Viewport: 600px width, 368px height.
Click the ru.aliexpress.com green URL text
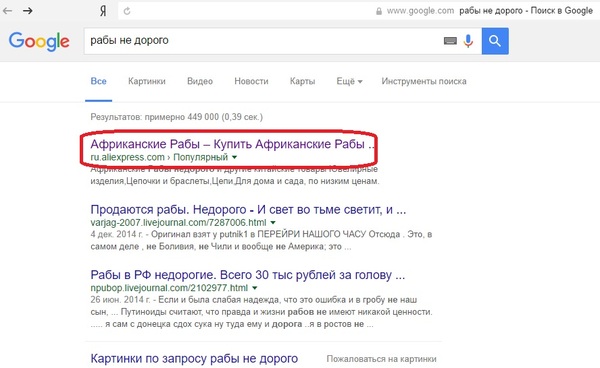pos(127,157)
